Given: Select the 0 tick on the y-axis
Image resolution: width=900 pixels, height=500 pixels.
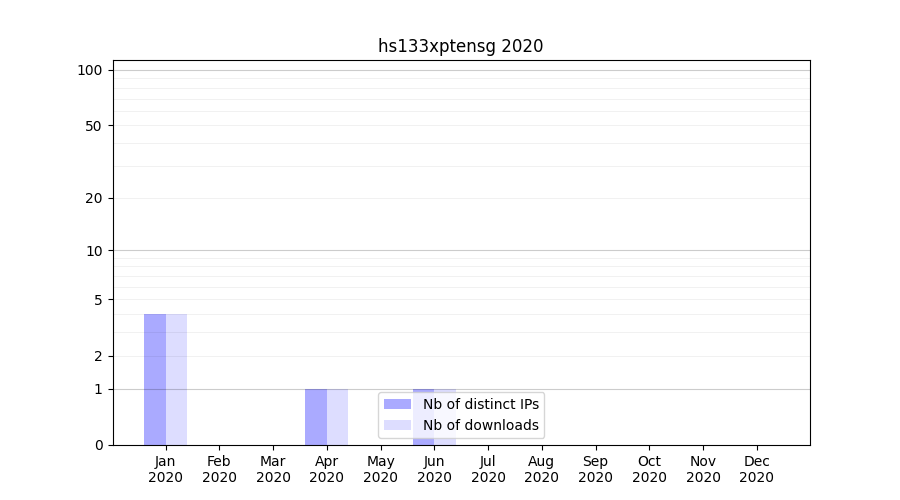Looking at the screenshot, I should click(x=98, y=445).
